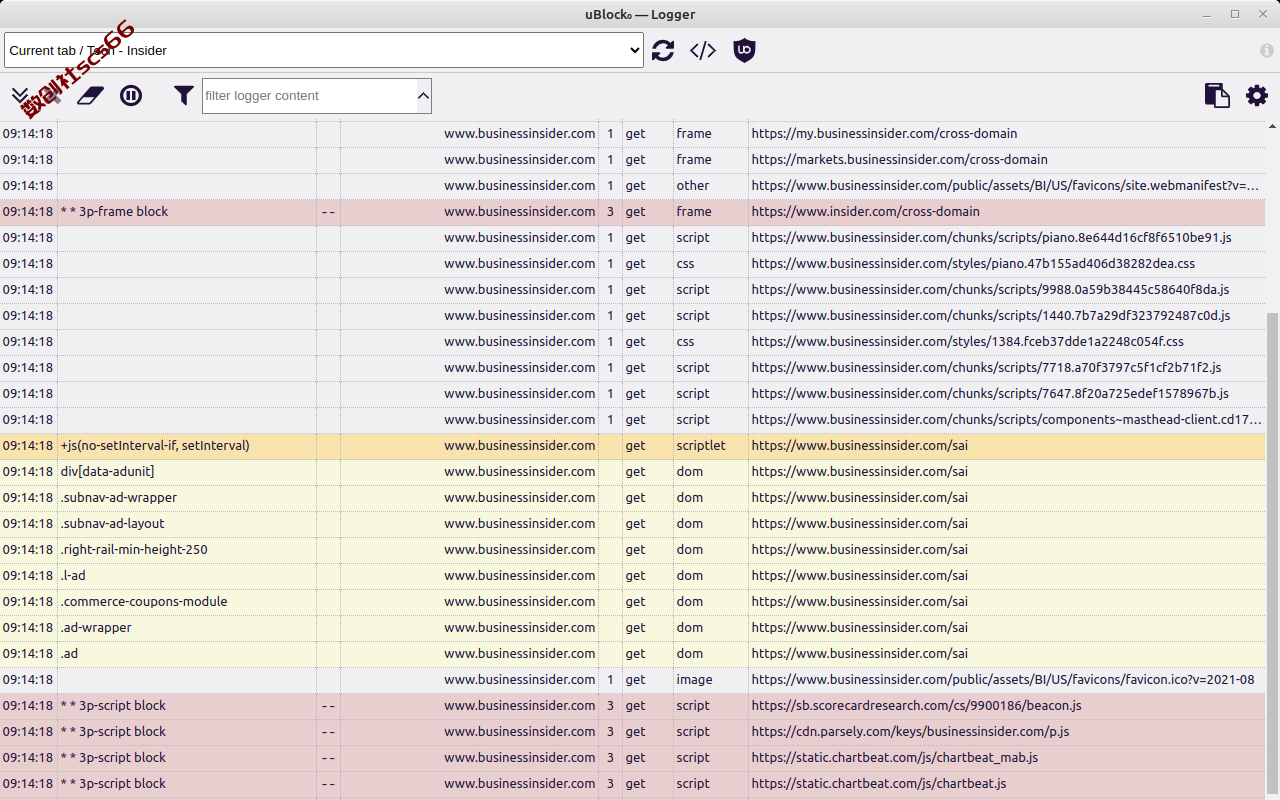This screenshot has height=800, width=1280.
Task: Reload the tab content with refresh icon
Action: coord(663,51)
